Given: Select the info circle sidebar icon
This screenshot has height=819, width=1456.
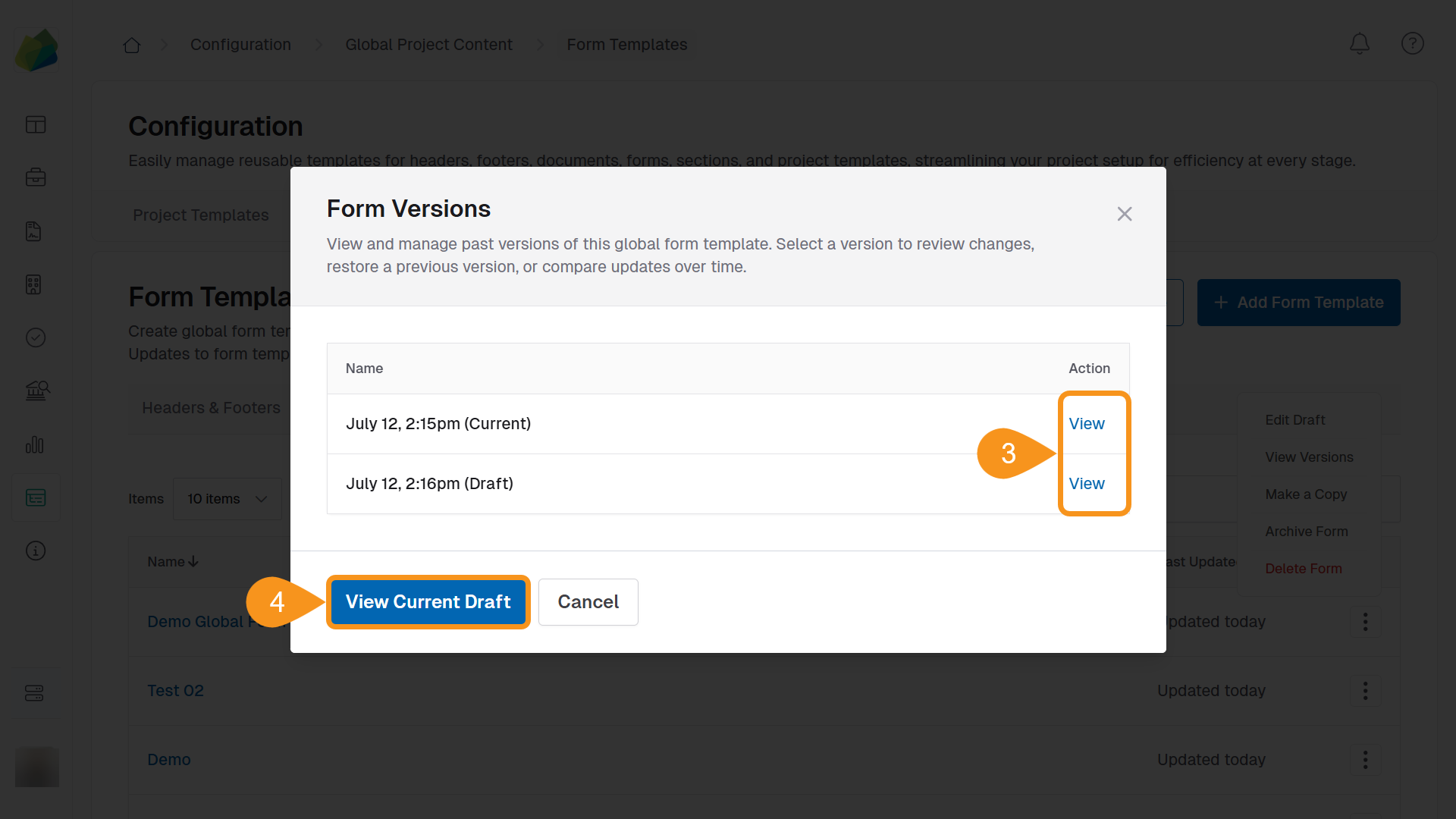Looking at the screenshot, I should pos(36,551).
